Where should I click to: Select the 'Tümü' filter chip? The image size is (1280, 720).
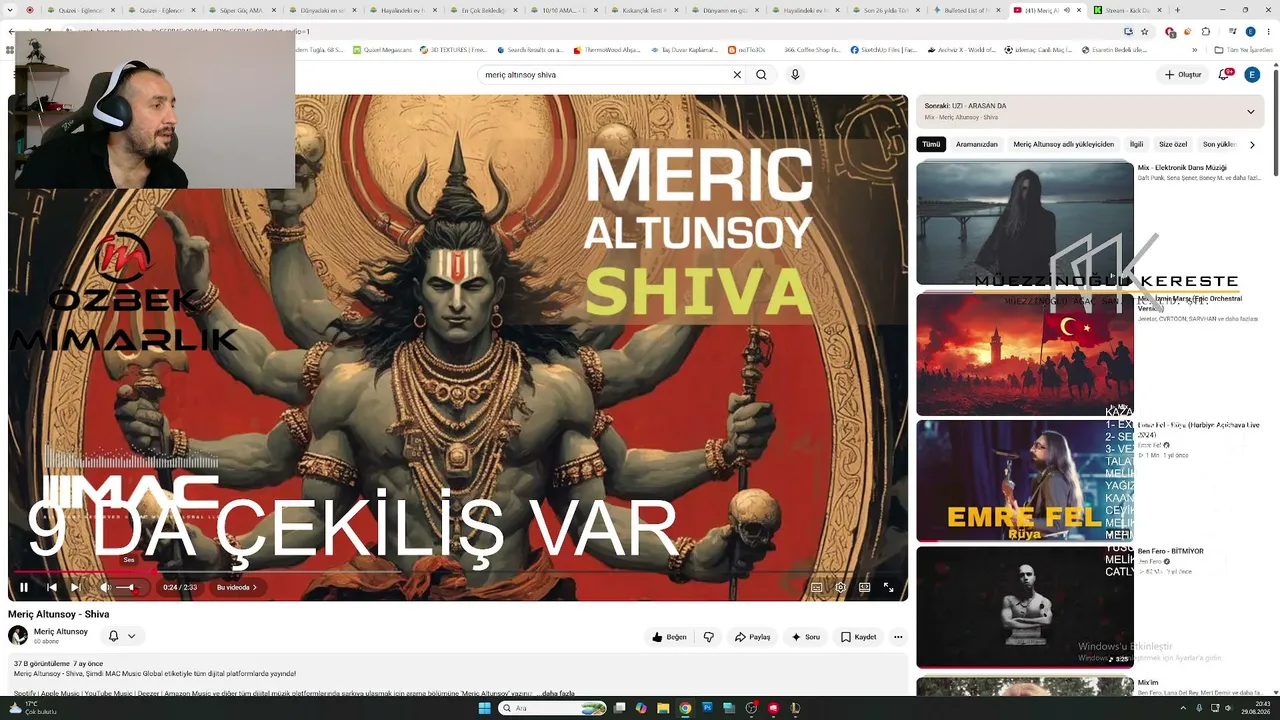tap(931, 144)
